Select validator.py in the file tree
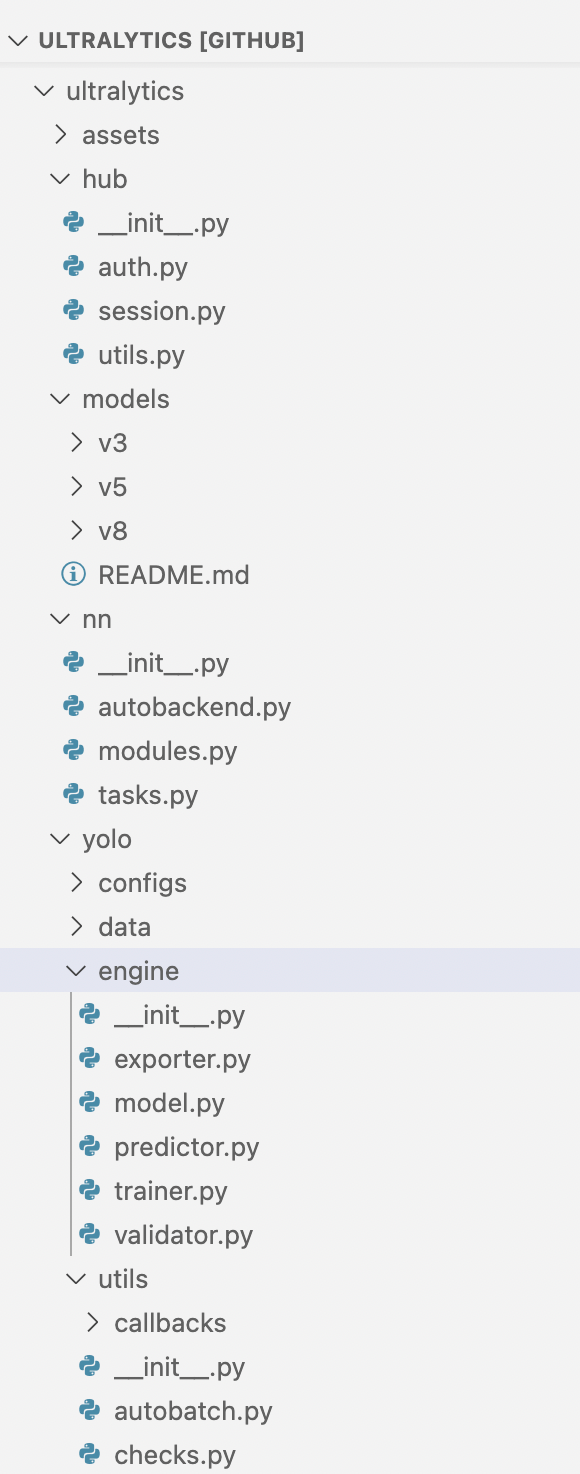 (x=184, y=1234)
